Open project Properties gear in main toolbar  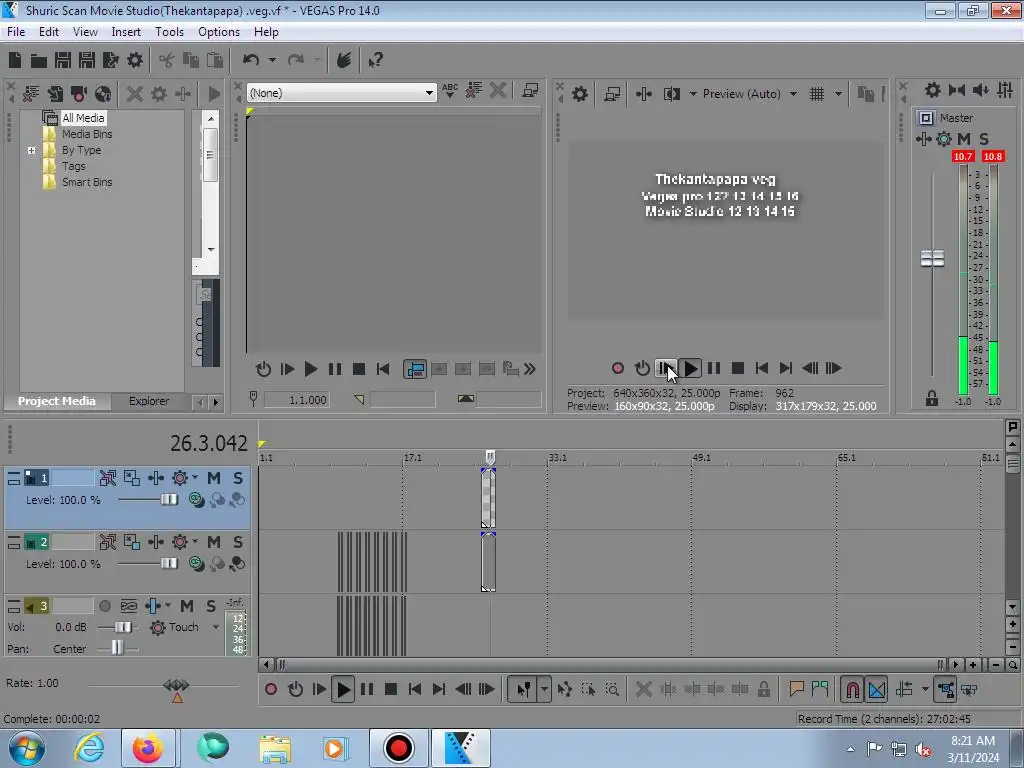point(135,60)
